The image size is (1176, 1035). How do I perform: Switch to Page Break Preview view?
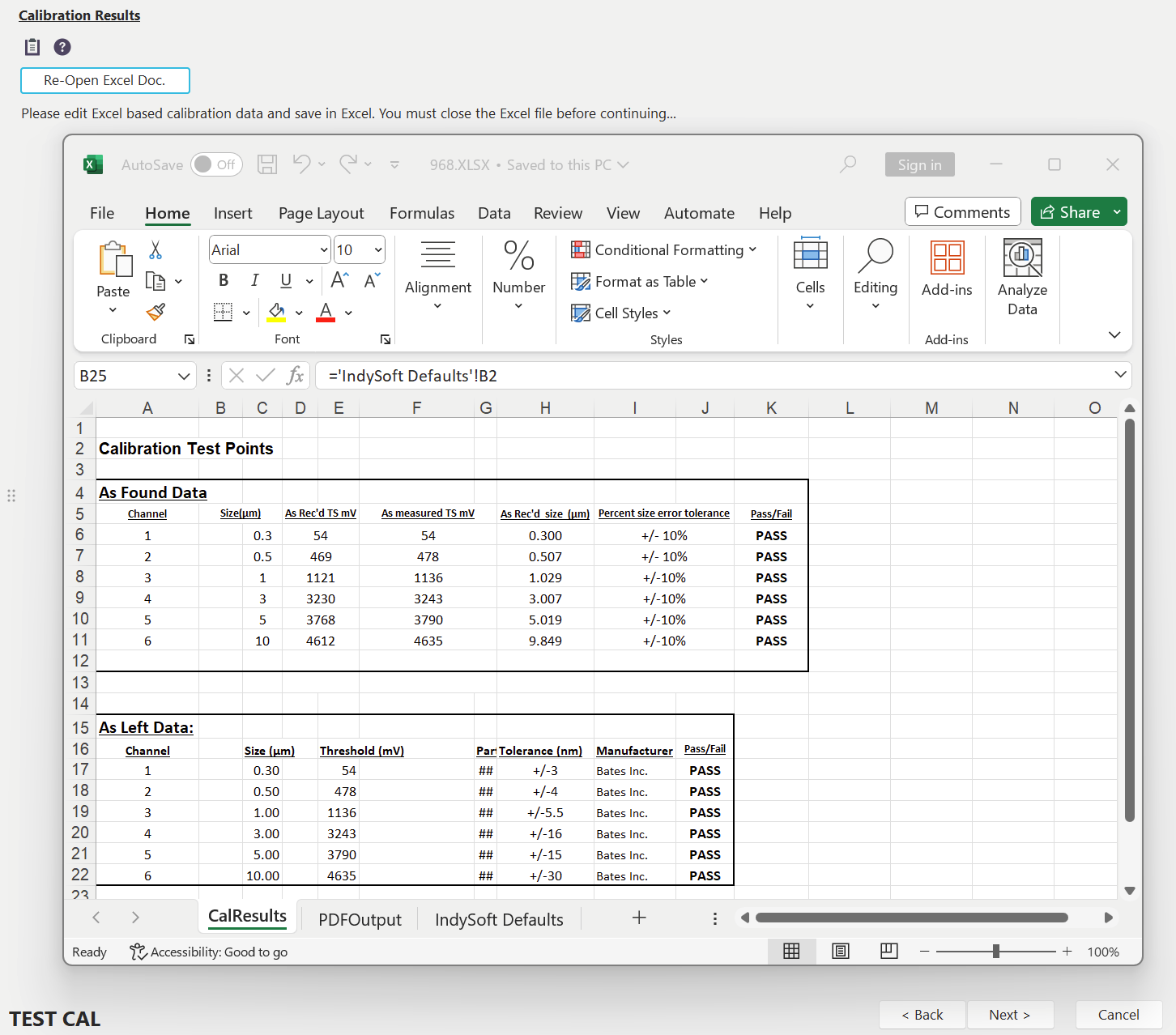(x=888, y=951)
